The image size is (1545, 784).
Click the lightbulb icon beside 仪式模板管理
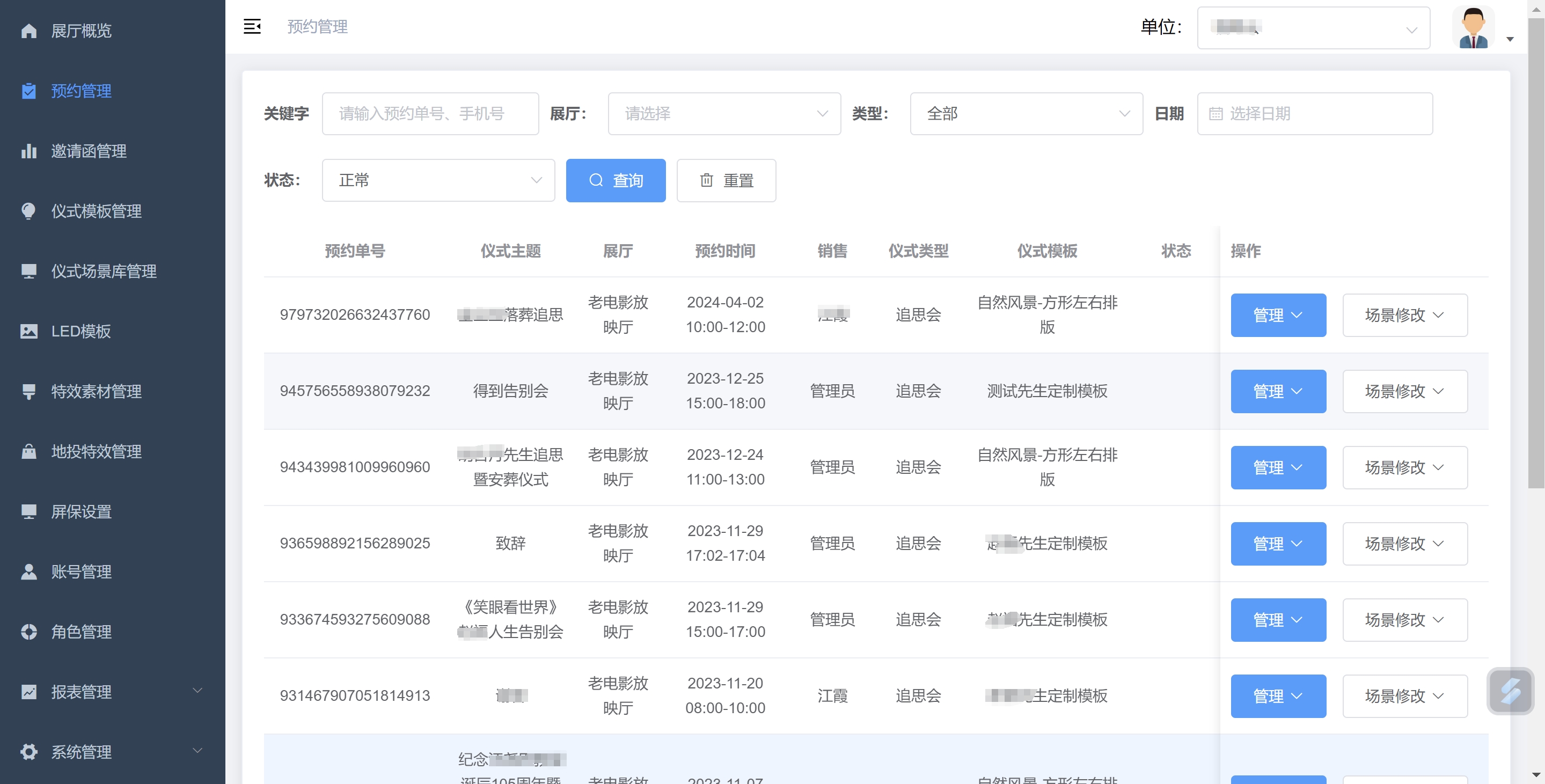[x=29, y=211]
